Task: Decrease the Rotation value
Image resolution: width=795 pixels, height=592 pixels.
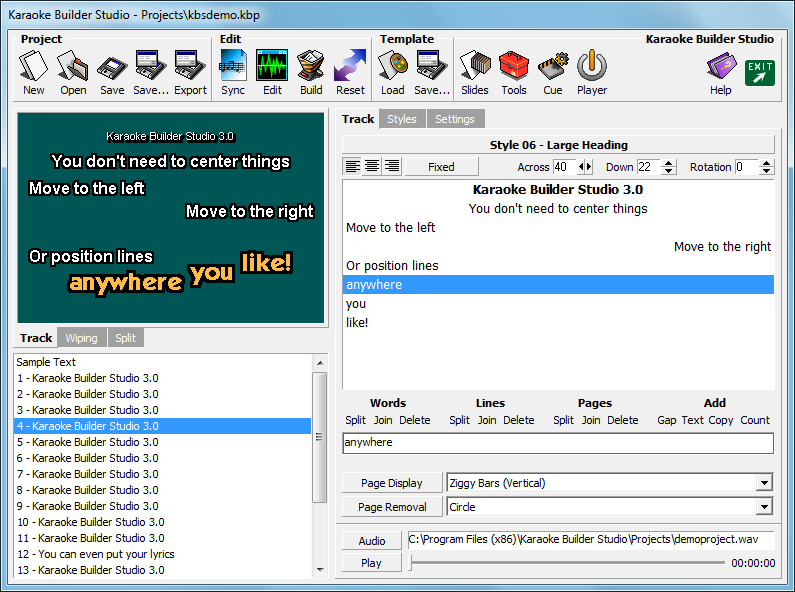Action: tap(767, 171)
